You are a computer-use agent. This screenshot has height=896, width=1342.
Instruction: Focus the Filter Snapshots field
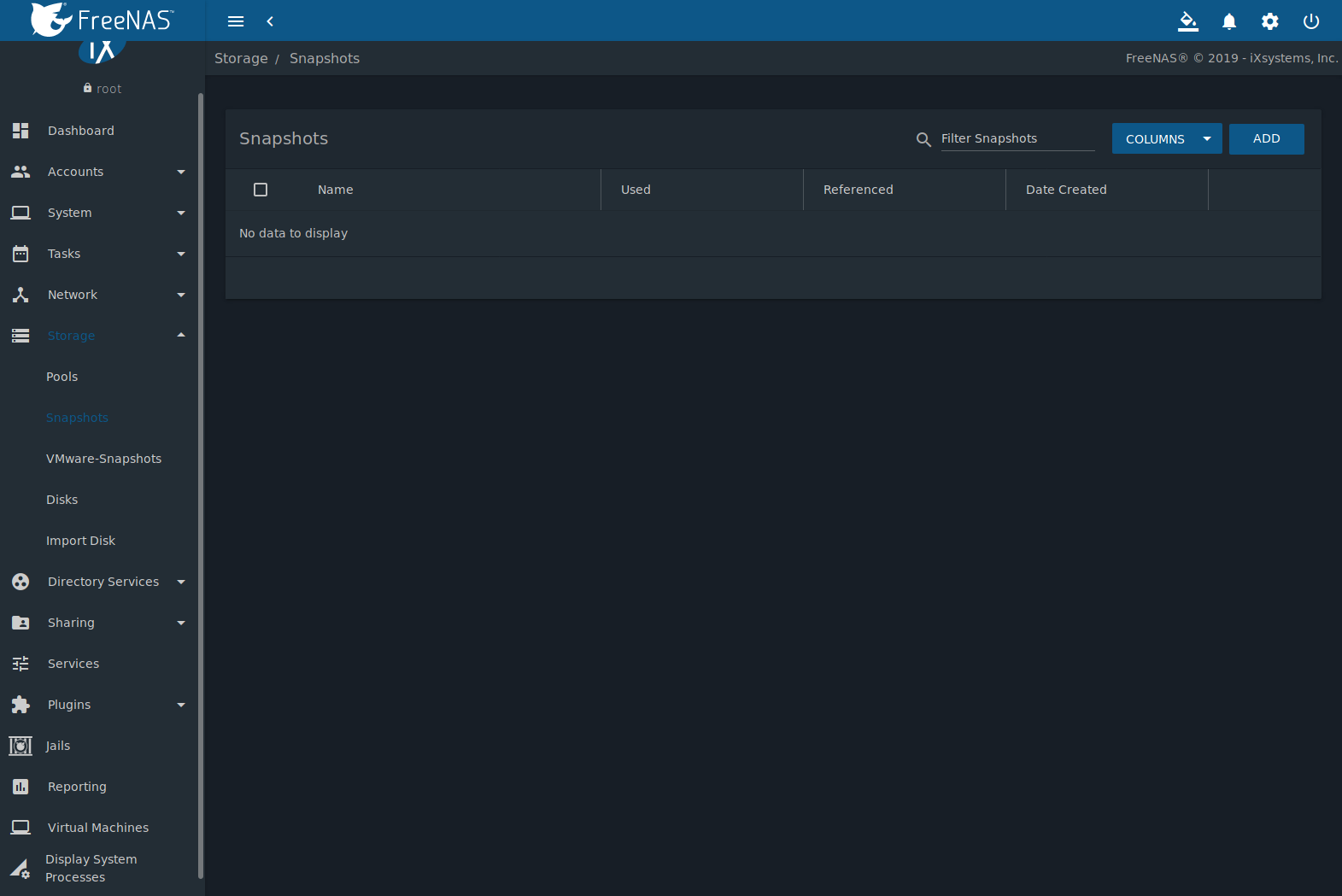(1017, 138)
